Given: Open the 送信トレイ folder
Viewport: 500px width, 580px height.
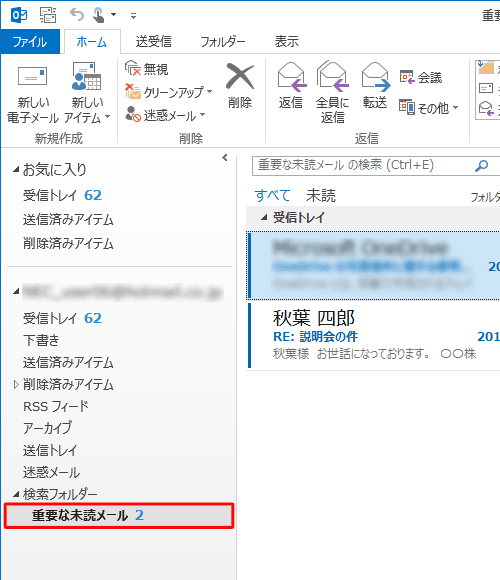Looking at the screenshot, I should coord(50,450).
